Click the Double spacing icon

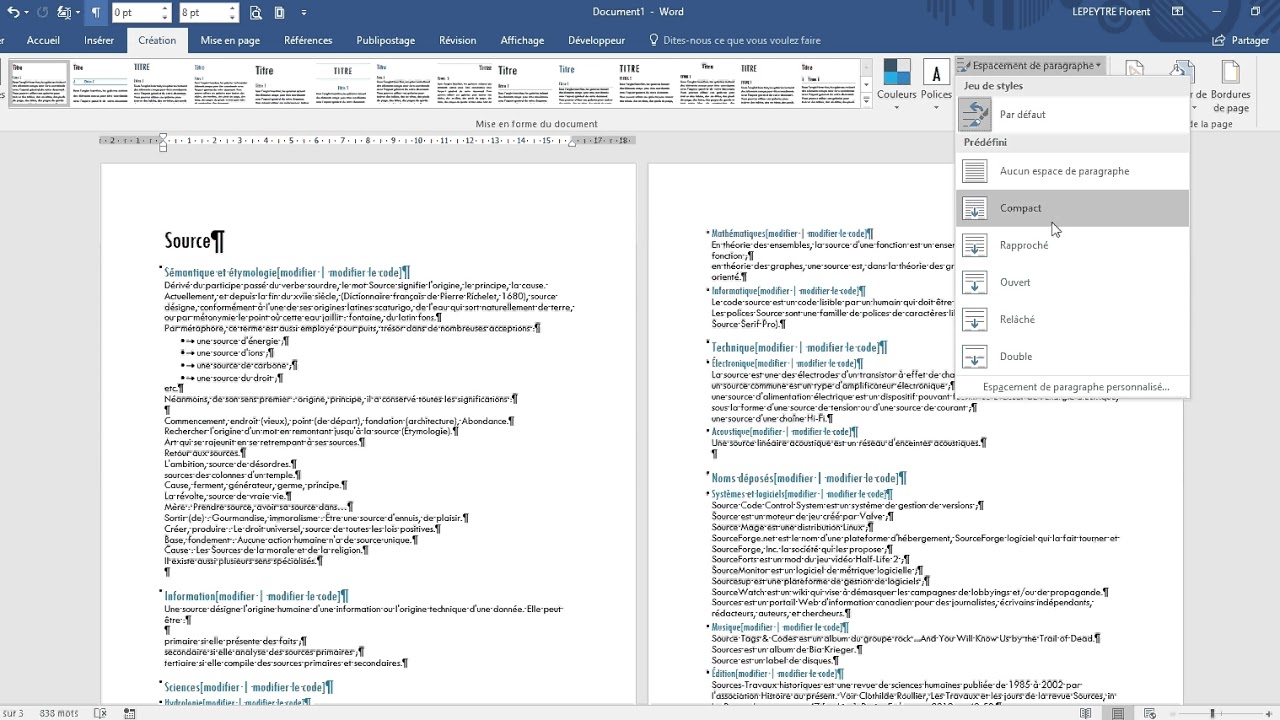point(974,356)
